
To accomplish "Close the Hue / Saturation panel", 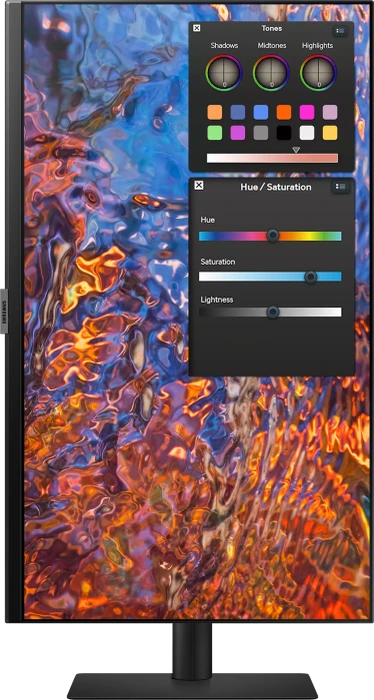I will pyautogui.click(x=199, y=185).
